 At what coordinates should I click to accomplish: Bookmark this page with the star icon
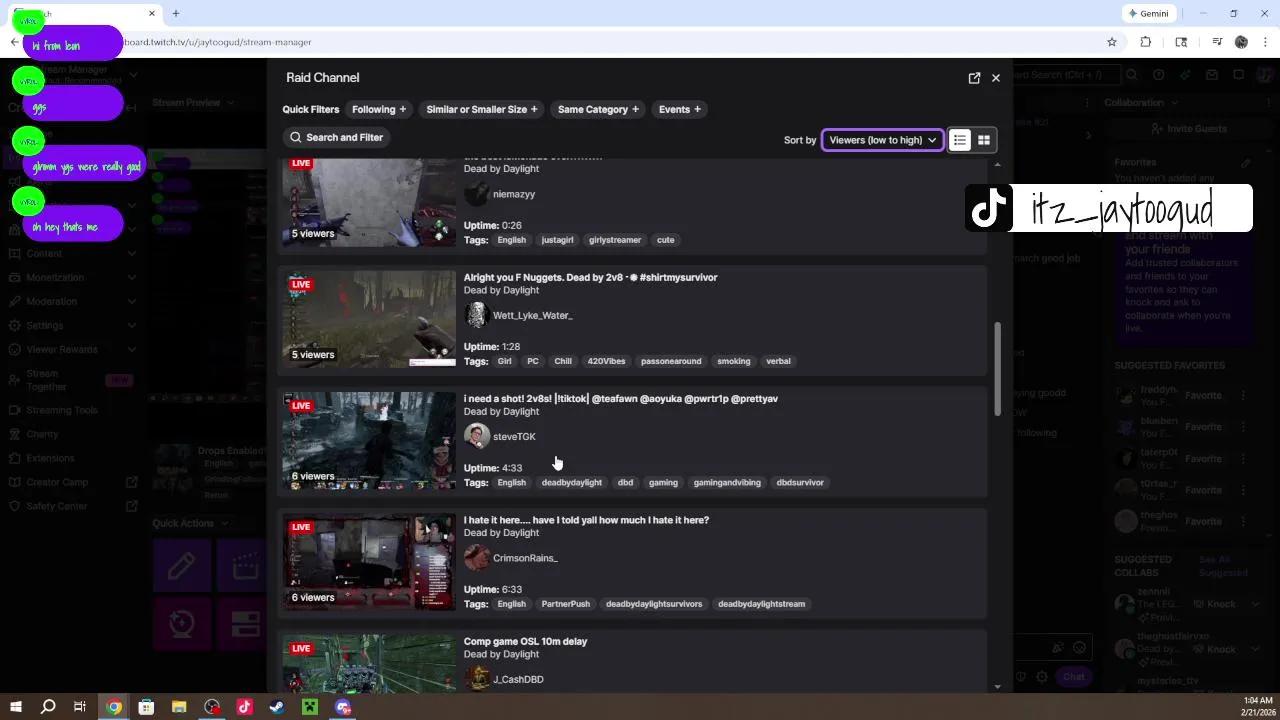tap(1111, 42)
